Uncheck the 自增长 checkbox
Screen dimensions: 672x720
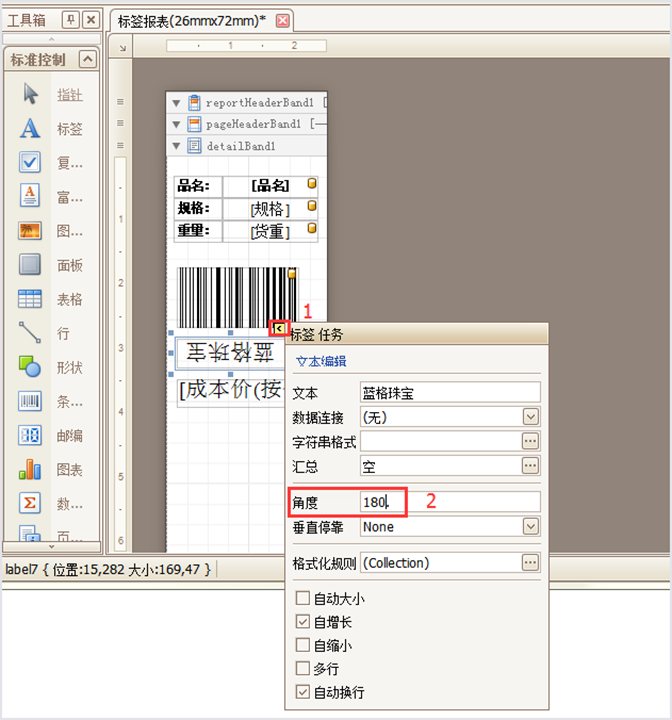[x=303, y=622]
